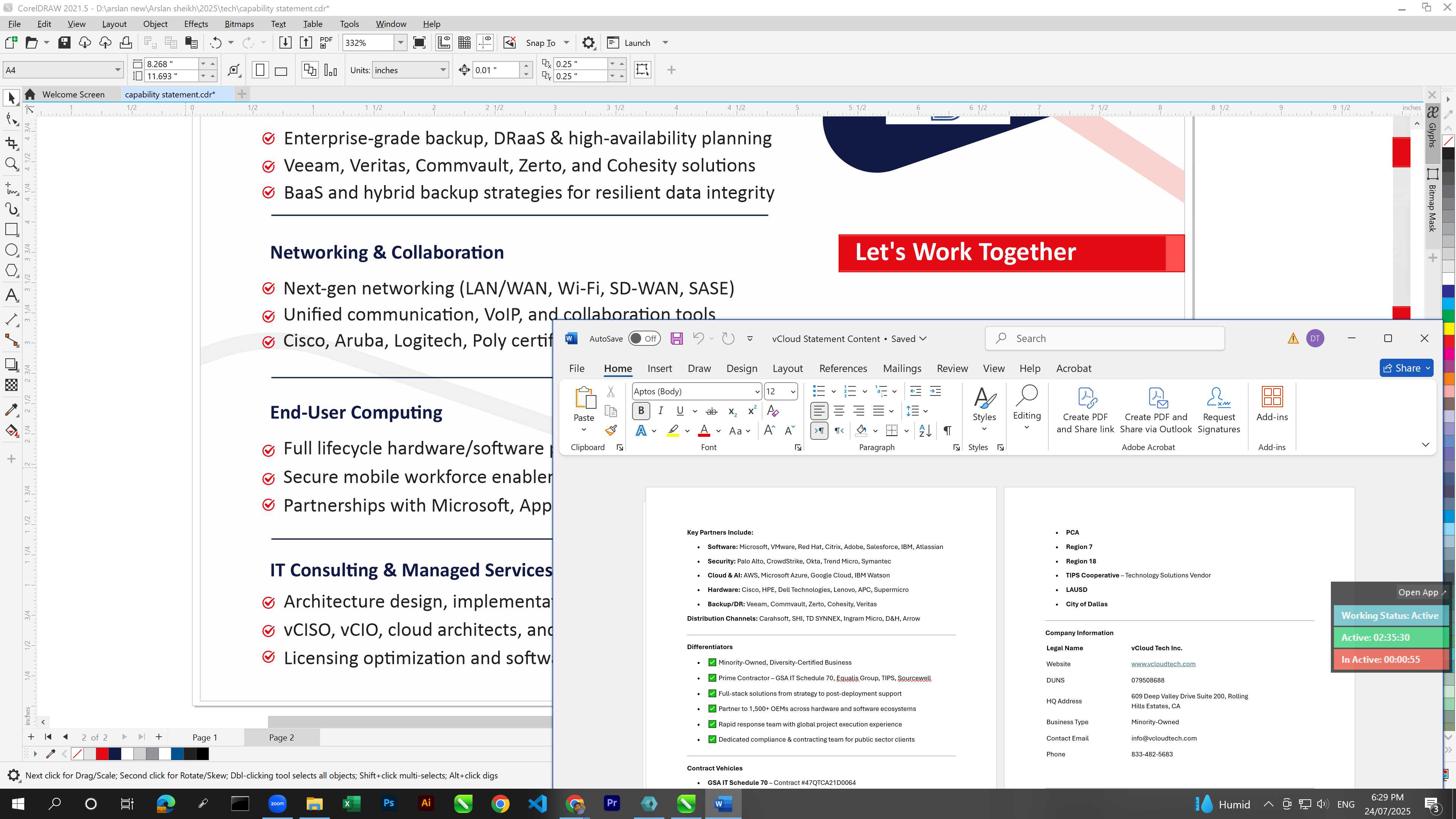This screenshot has height=819, width=1456.
Task: Toggle Superscript formatting in Word
Action: (752, 411)
